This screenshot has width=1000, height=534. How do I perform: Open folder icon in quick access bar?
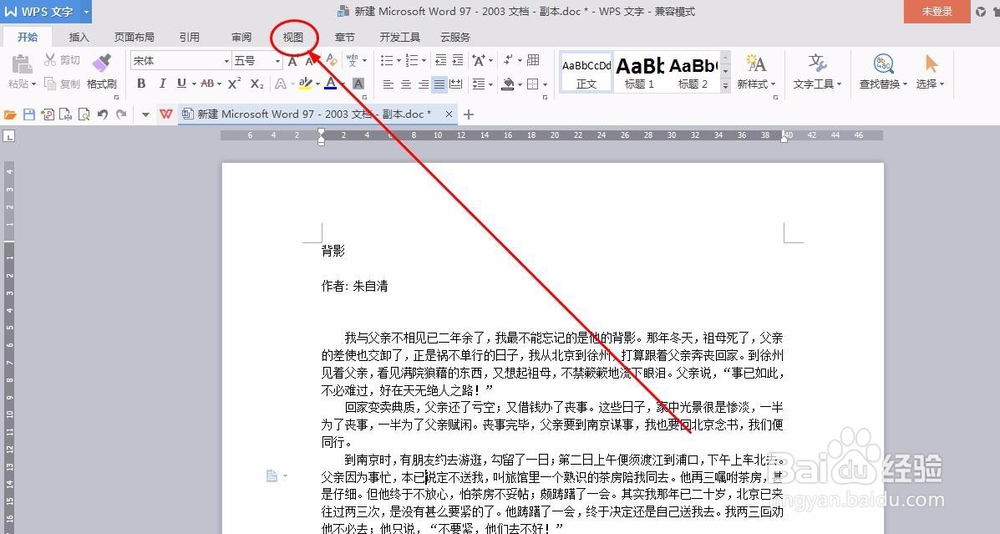coord(10,115)
